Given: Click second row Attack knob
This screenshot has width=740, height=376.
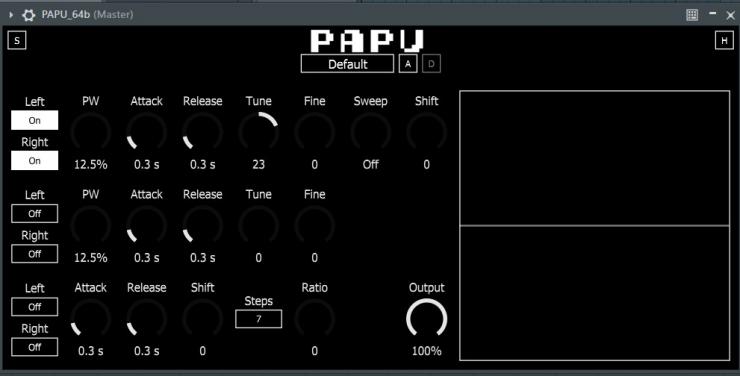Looking at the screenshot, I should click(x=146, y=226).
